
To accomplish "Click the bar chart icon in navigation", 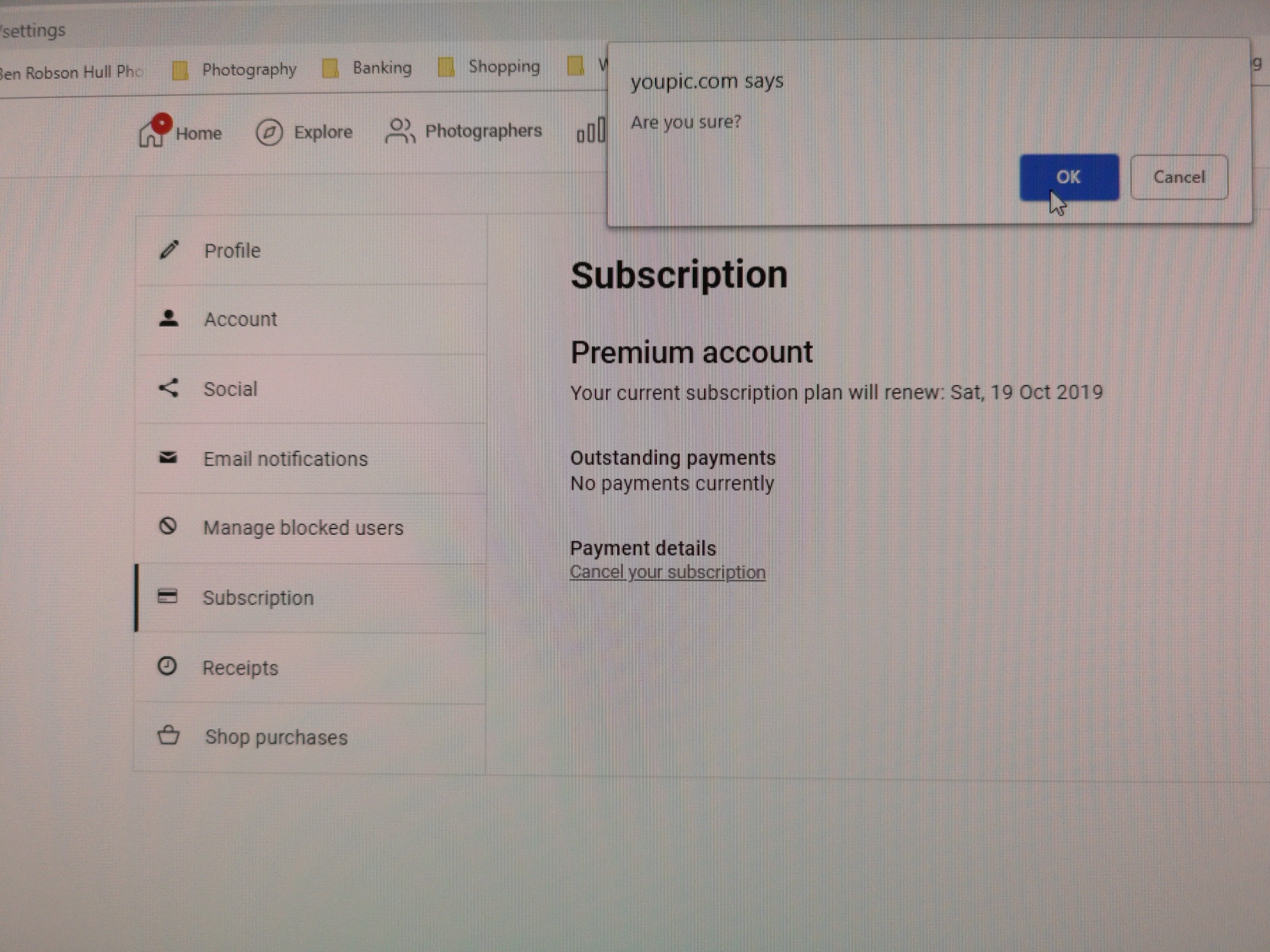I will [x=590, y=131].
